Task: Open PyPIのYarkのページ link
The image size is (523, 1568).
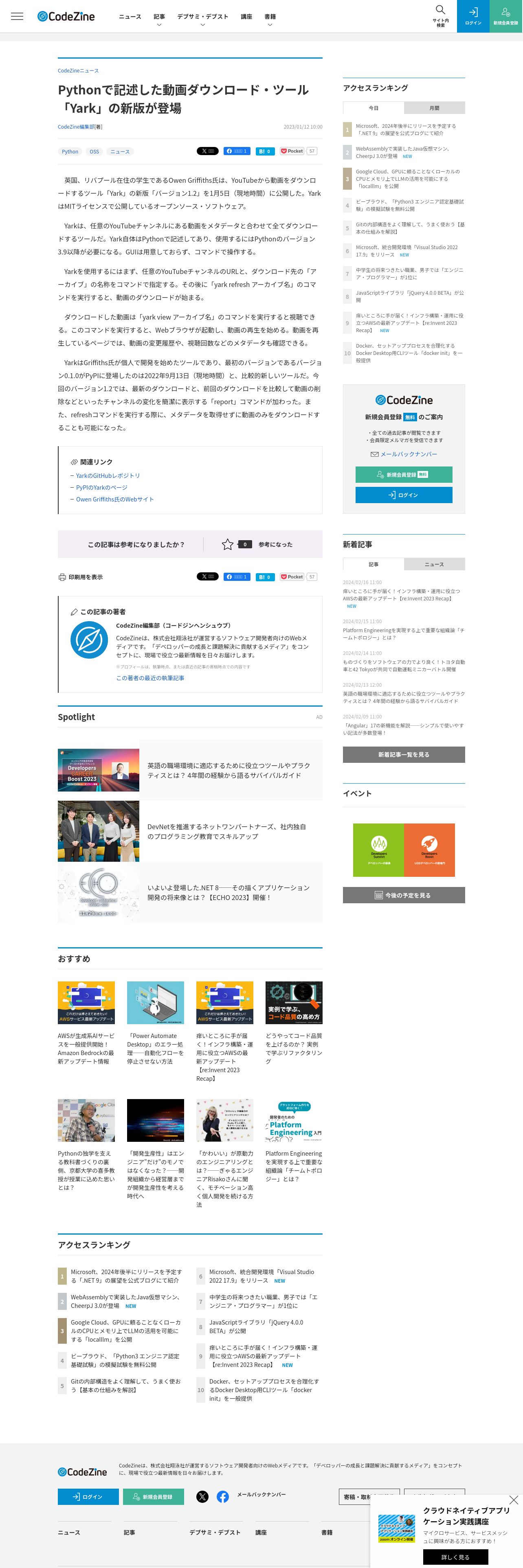Action: (x=102, y=488)
